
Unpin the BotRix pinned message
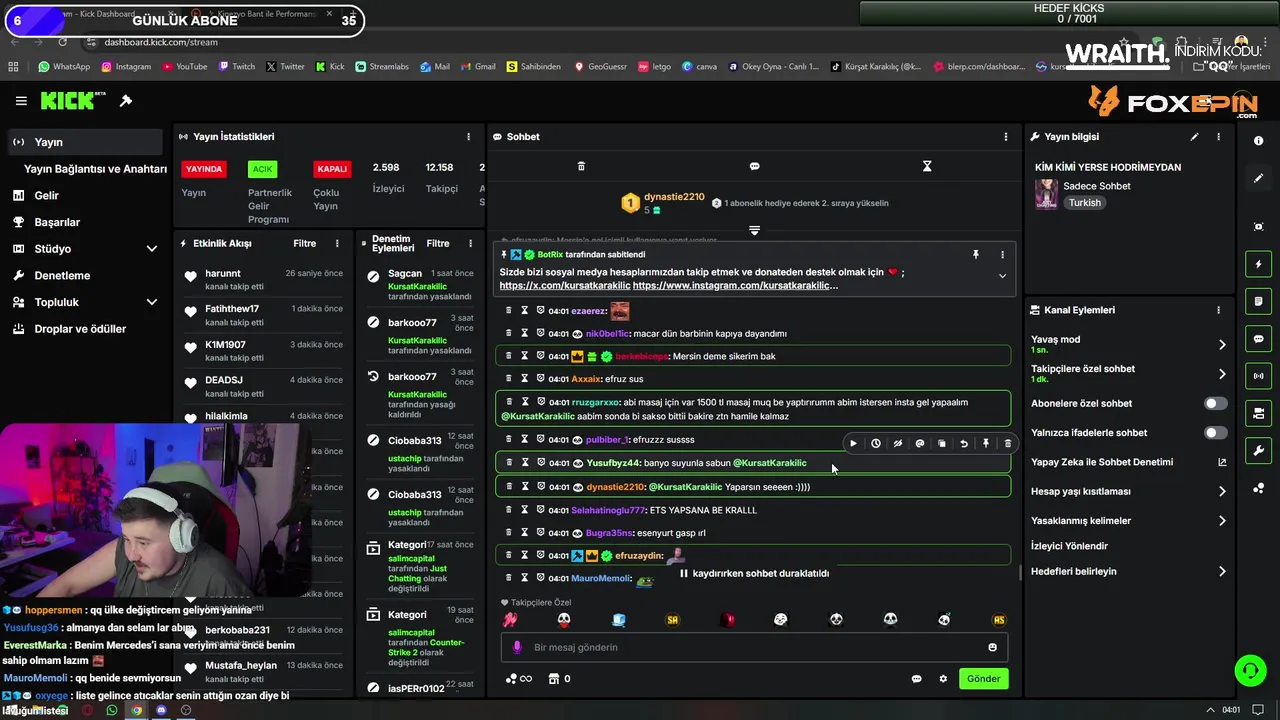point(976,255)
